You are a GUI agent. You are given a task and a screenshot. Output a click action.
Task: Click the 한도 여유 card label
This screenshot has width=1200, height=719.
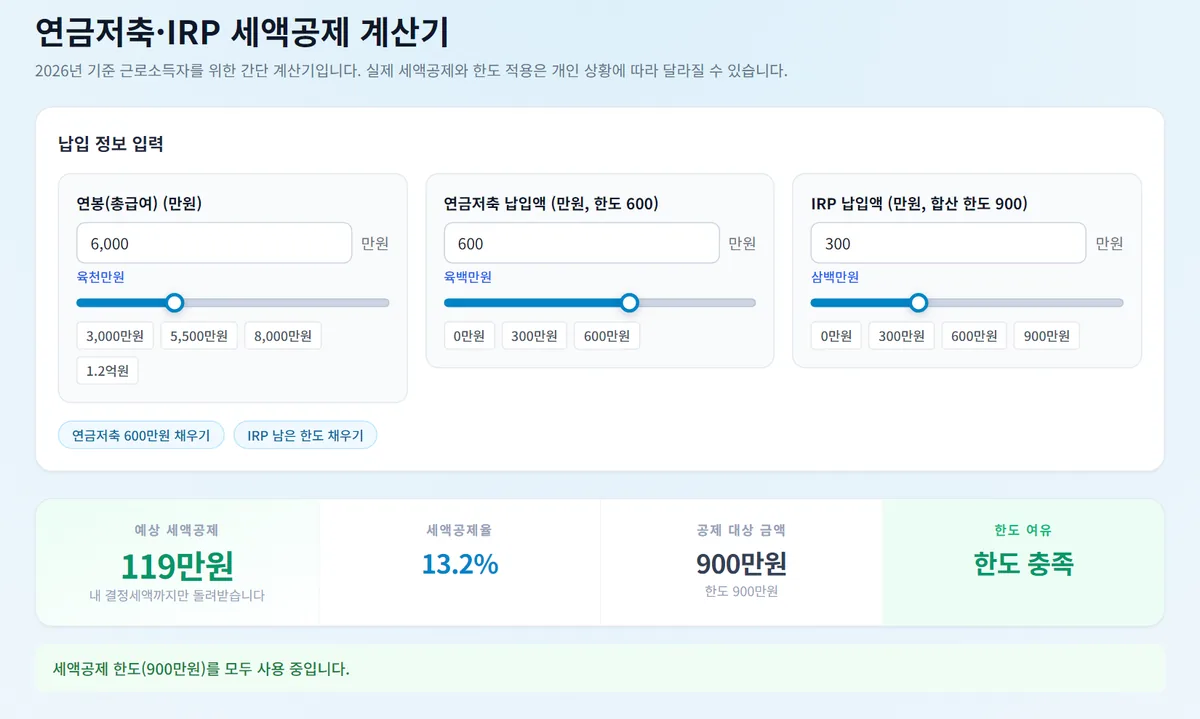click(1024, 530)
